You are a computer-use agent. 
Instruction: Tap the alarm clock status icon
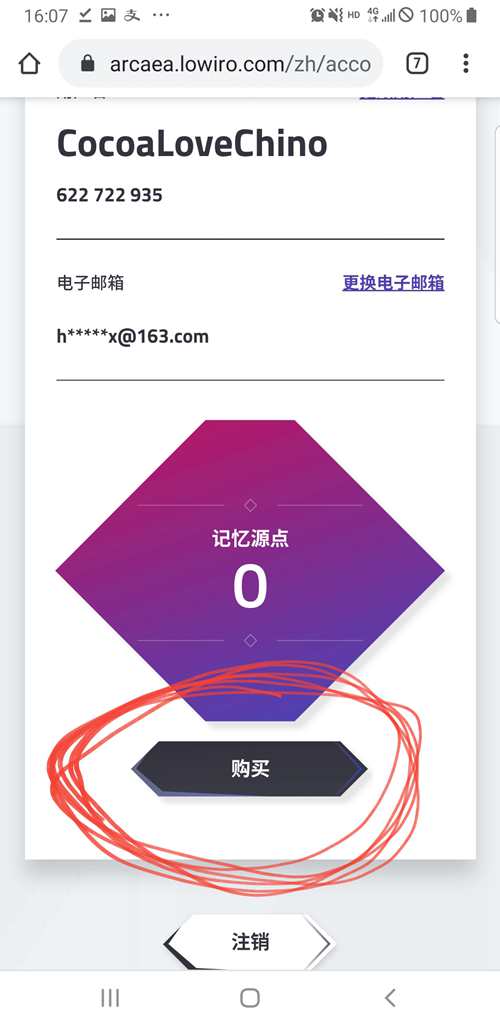(x=318, y=15)
